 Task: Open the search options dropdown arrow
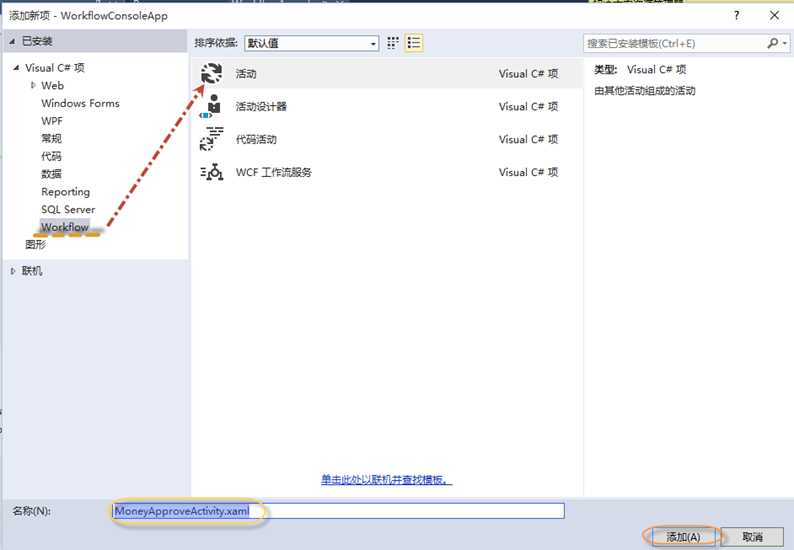click(784, 44)
